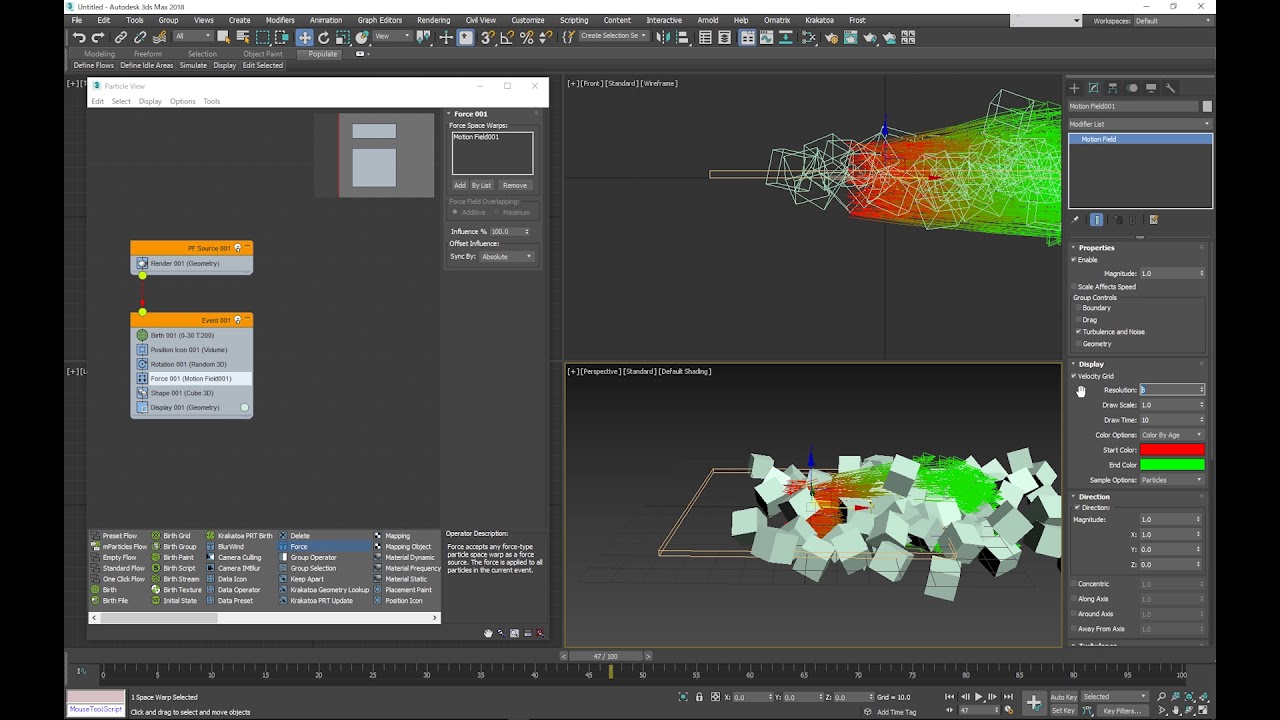The image size is (1280, 720).
Task: Enable the Geometry group control
Action: click(1079, 344)
